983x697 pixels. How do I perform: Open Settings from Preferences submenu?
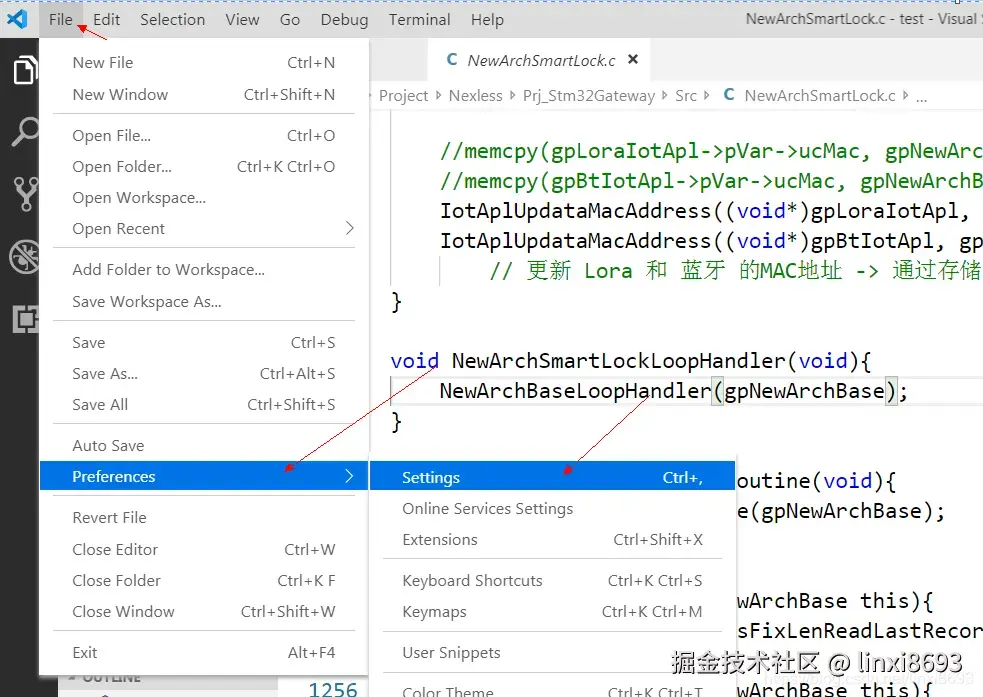[552, 477]
